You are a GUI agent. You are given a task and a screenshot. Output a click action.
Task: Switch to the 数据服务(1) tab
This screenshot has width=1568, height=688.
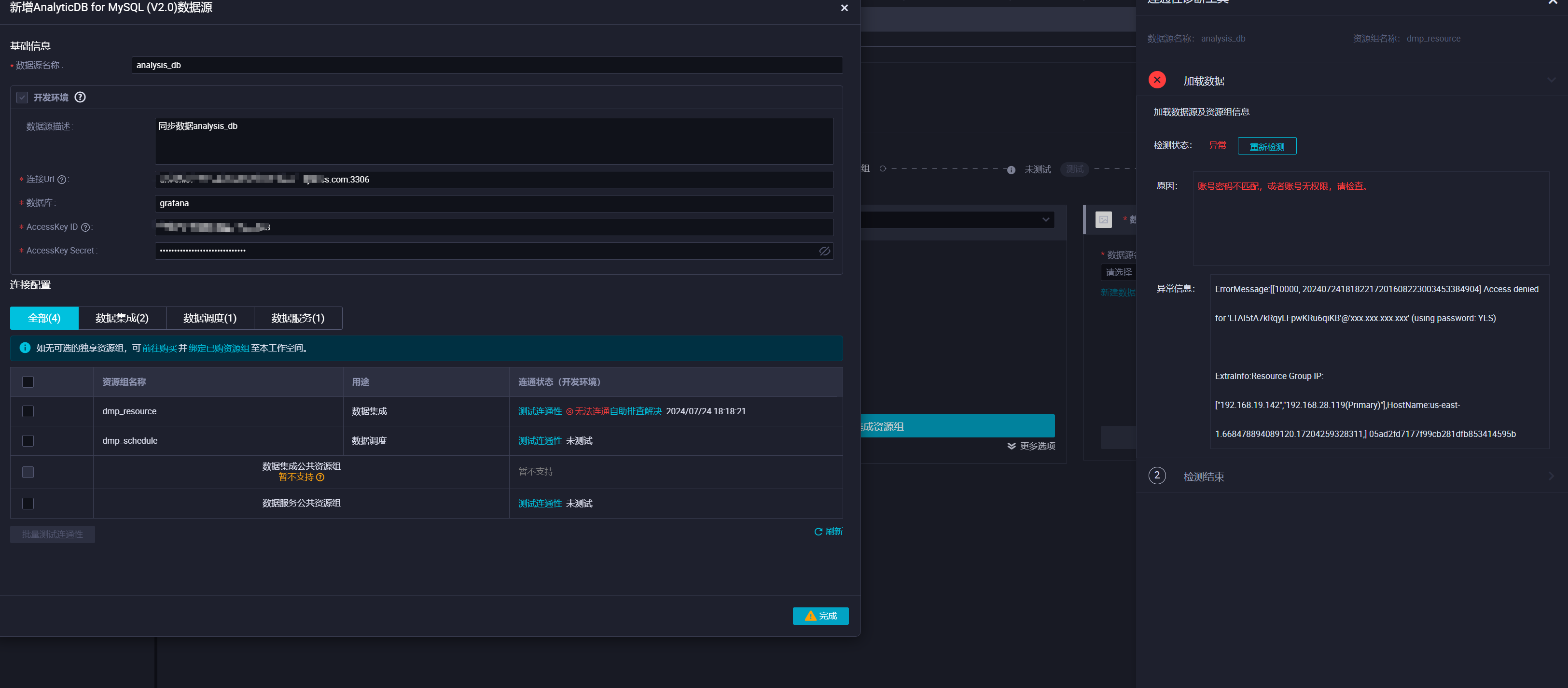(x=298, y=318)
